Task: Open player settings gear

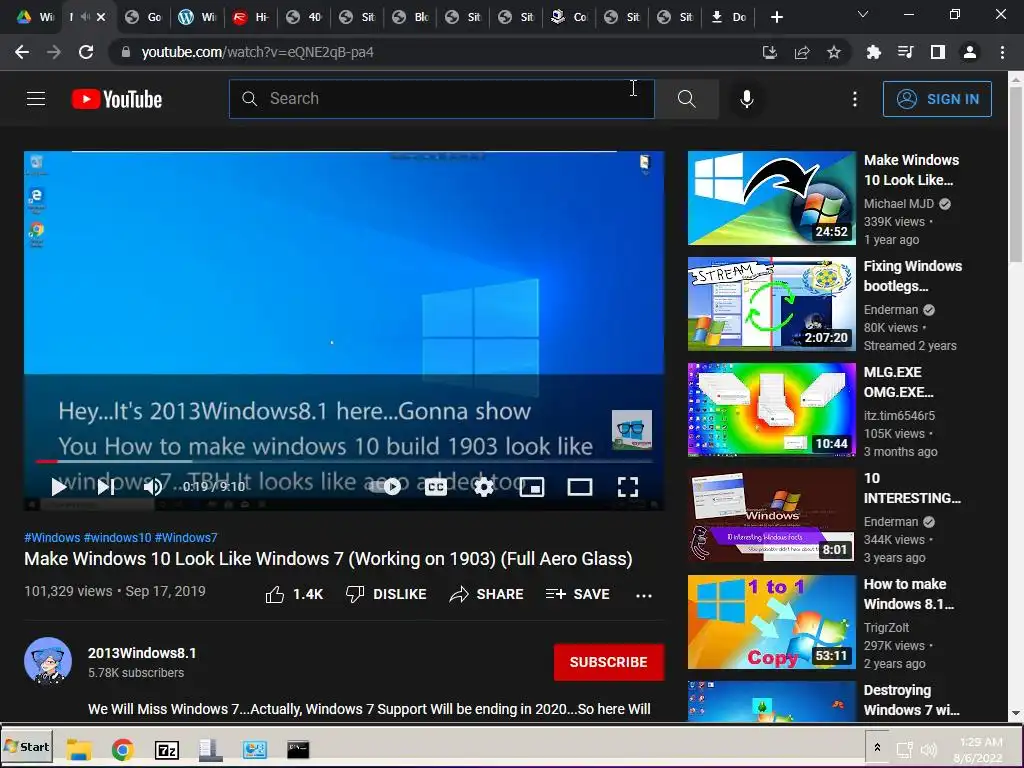Action: tap(483, 487)
